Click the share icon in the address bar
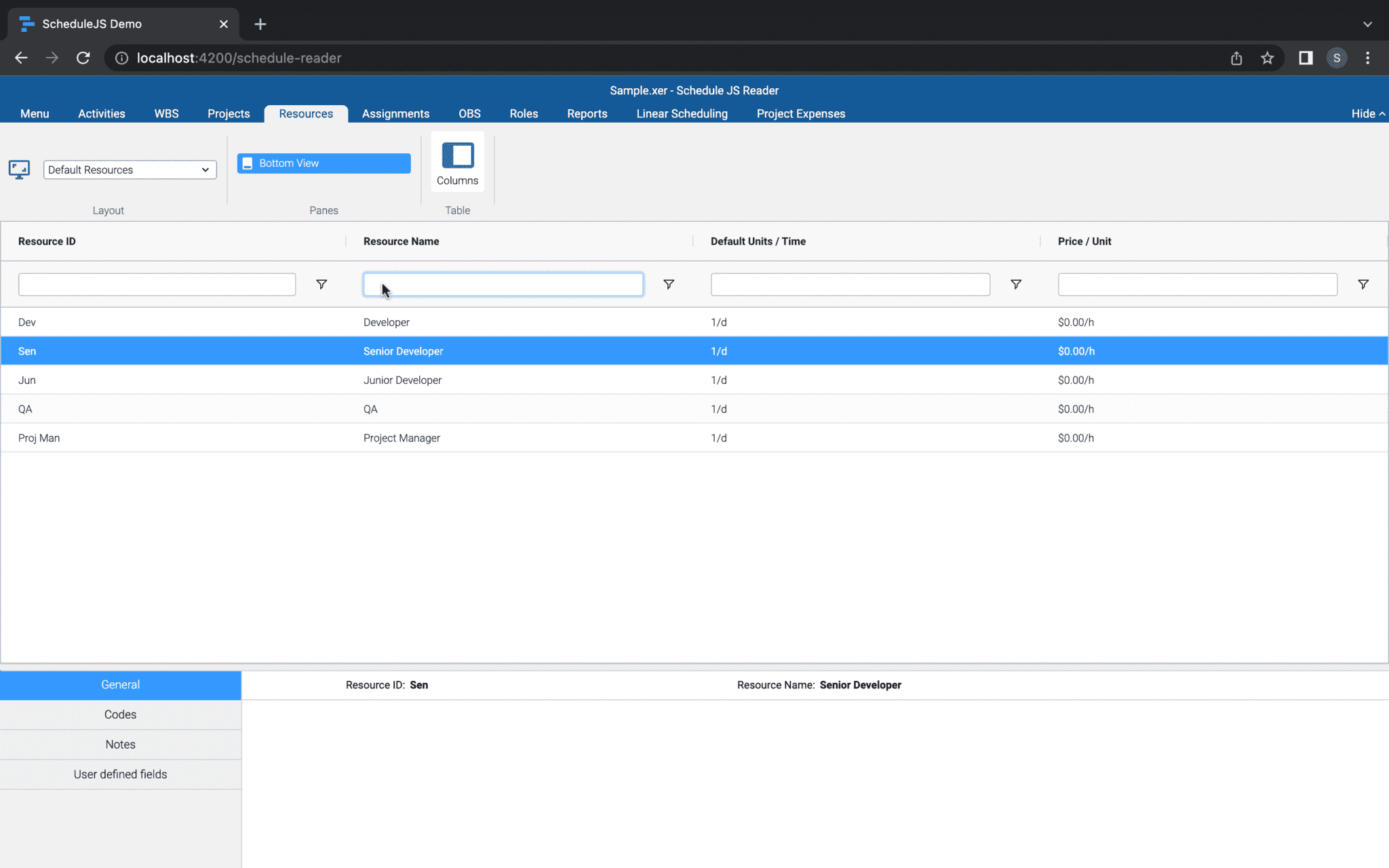Screen dimensions: 1389x868 click(x=1236, y=58)
